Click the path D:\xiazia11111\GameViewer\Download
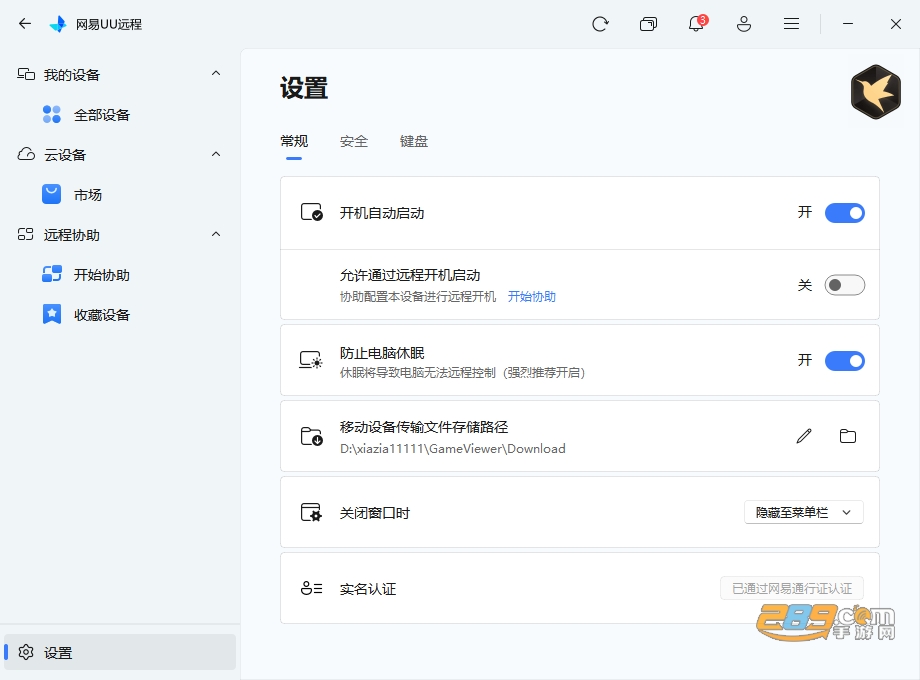The image size is (920, 680). (453, 449)
